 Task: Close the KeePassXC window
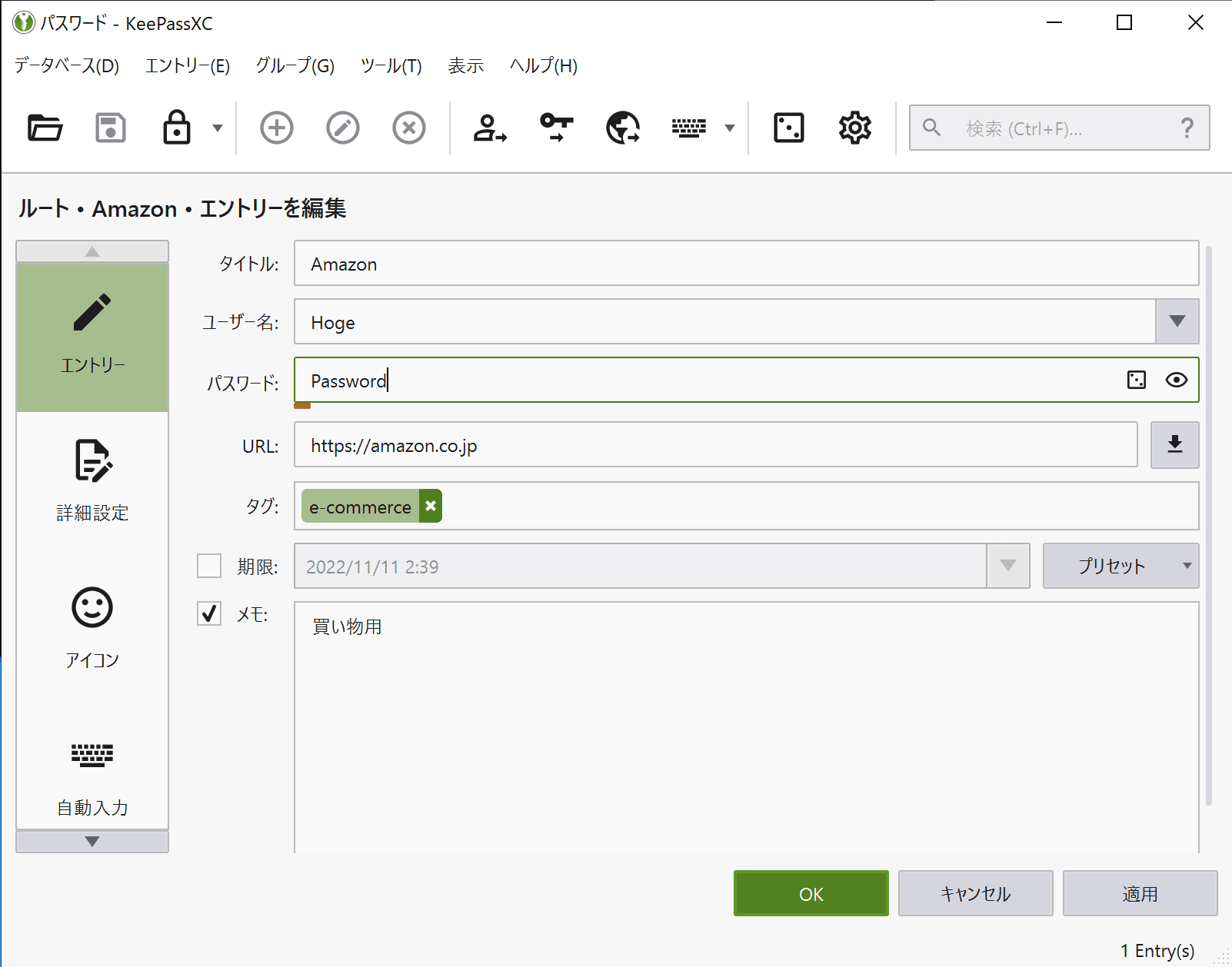click(1196, 23)
